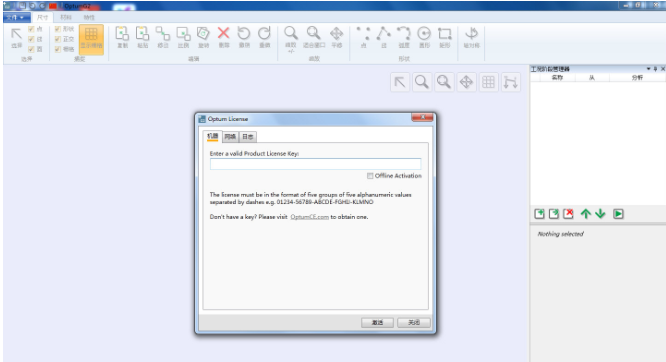Screen dimensions: 666x362
Task: Toggle the highlighted Show Grid ribbon button
Action: [x=91, y=39]
